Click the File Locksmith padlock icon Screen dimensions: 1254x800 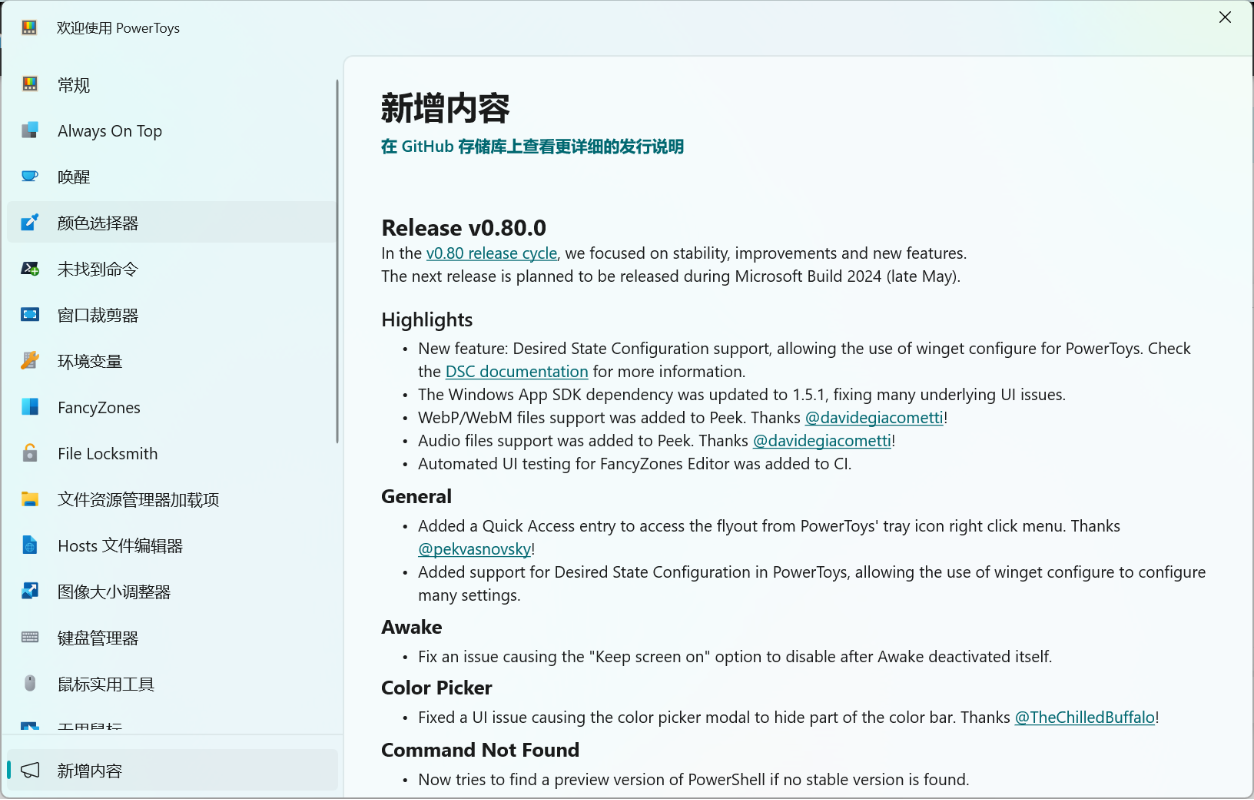click(30, 453)
